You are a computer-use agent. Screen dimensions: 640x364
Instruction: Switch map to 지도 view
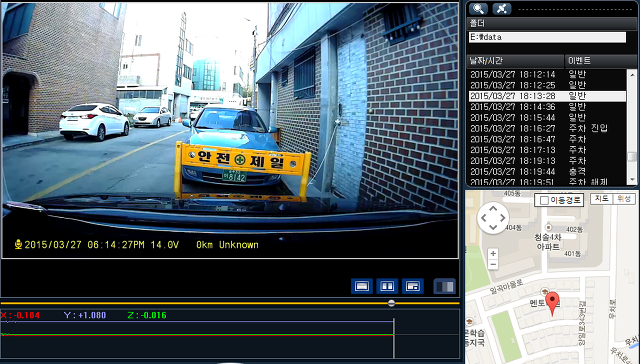click(602, 199)
